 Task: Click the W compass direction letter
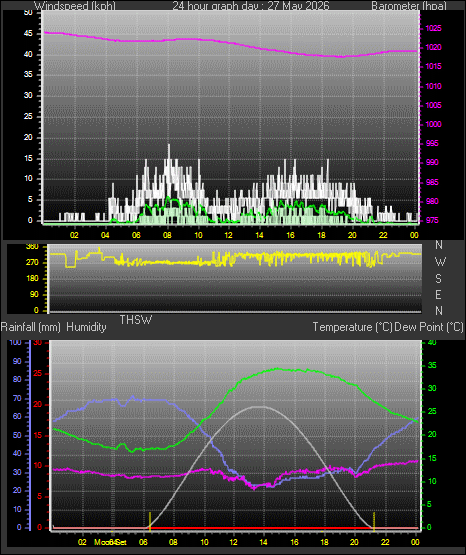(440, 262)
